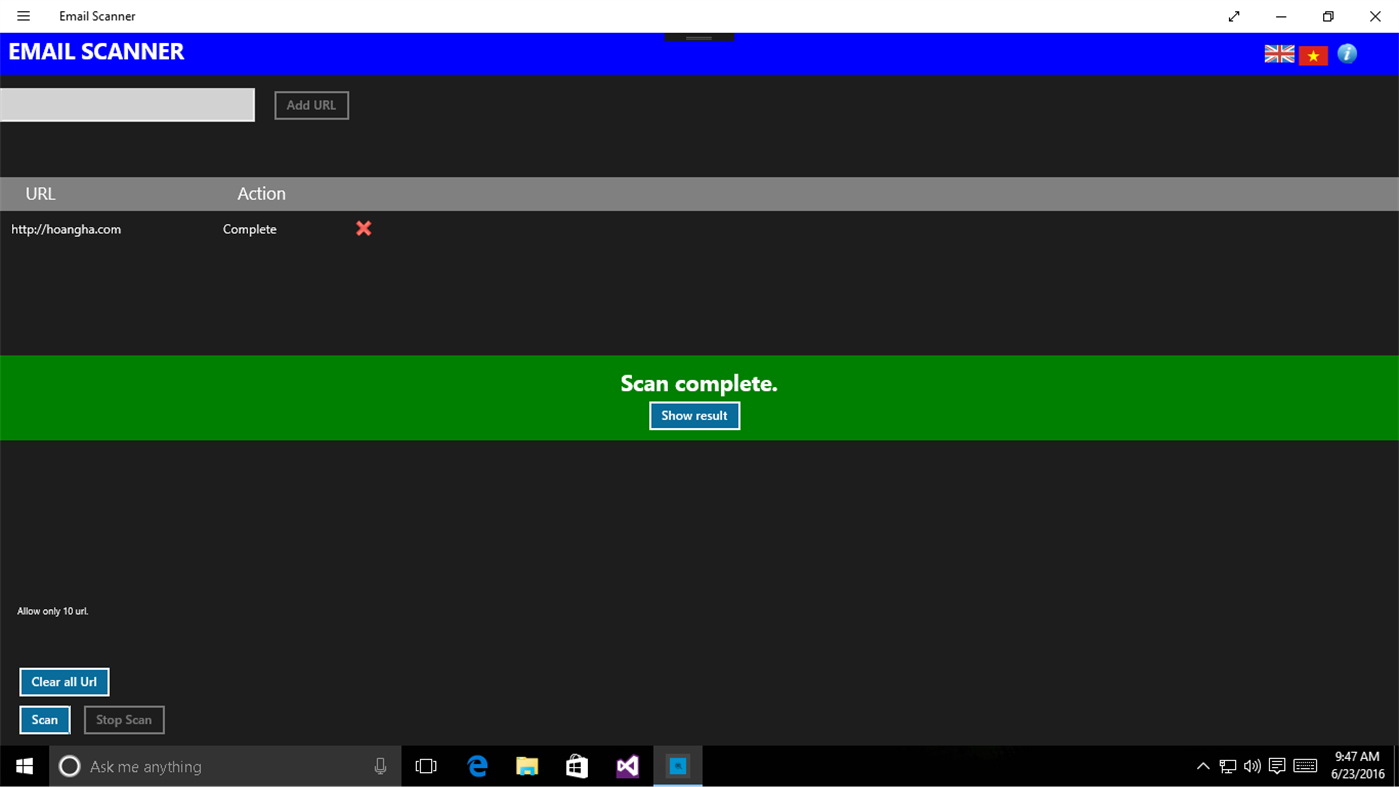1399x787 pixels.
Task: Open the Start menu
Action: point(24,766)
